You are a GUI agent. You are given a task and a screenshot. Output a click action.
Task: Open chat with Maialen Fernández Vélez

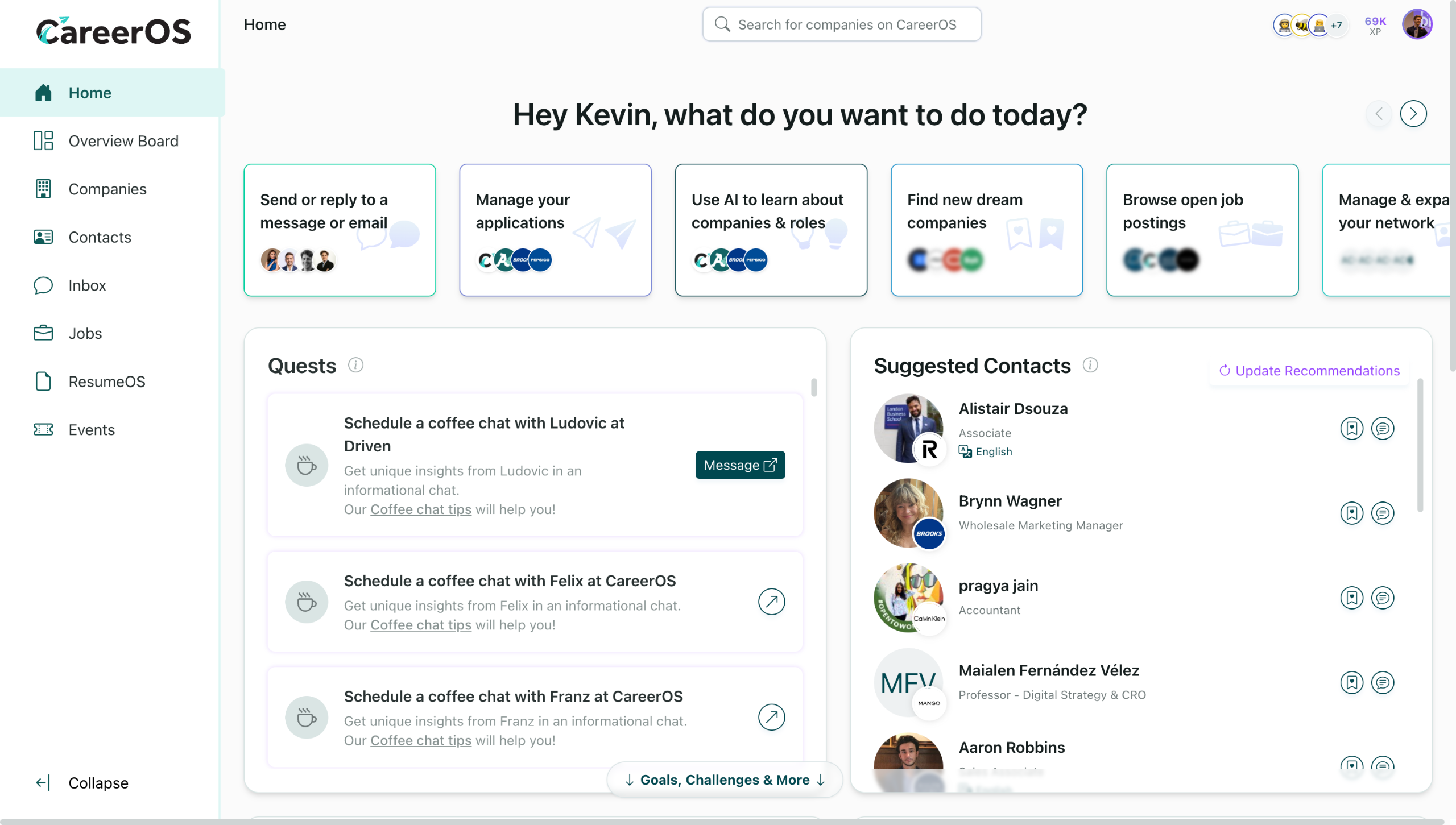click(1382, 682)
